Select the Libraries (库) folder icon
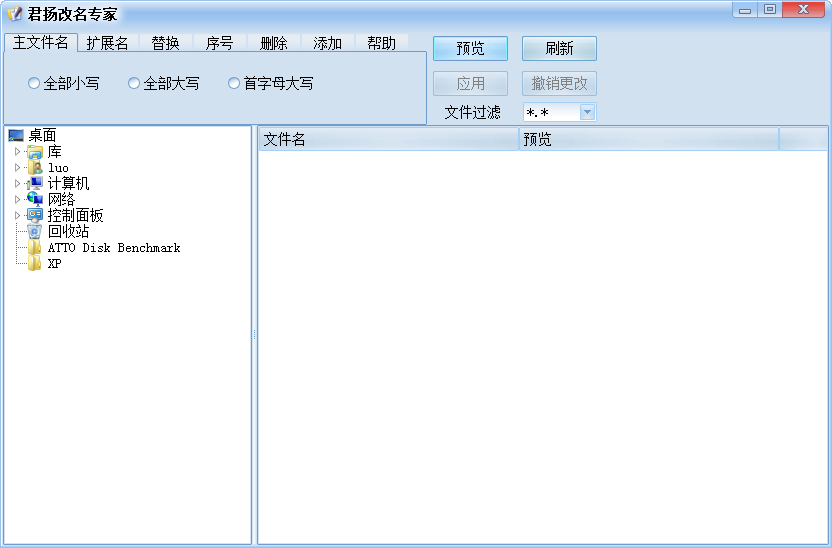 point(35,152)
